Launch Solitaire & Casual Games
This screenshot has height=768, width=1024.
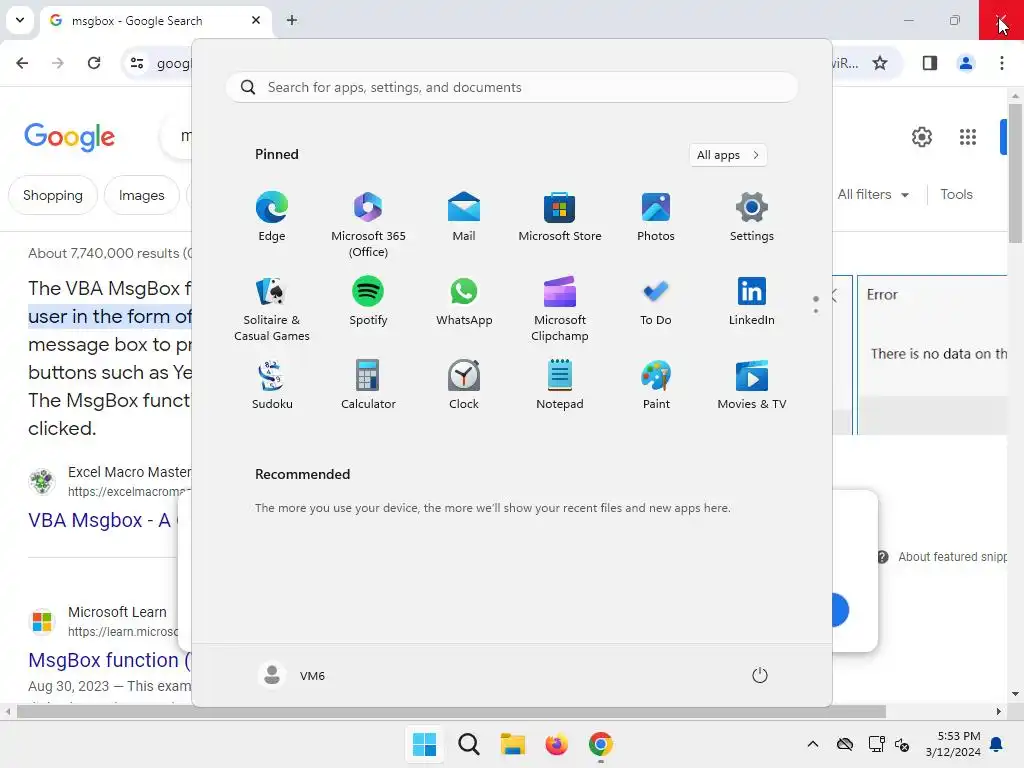[272, 310]
